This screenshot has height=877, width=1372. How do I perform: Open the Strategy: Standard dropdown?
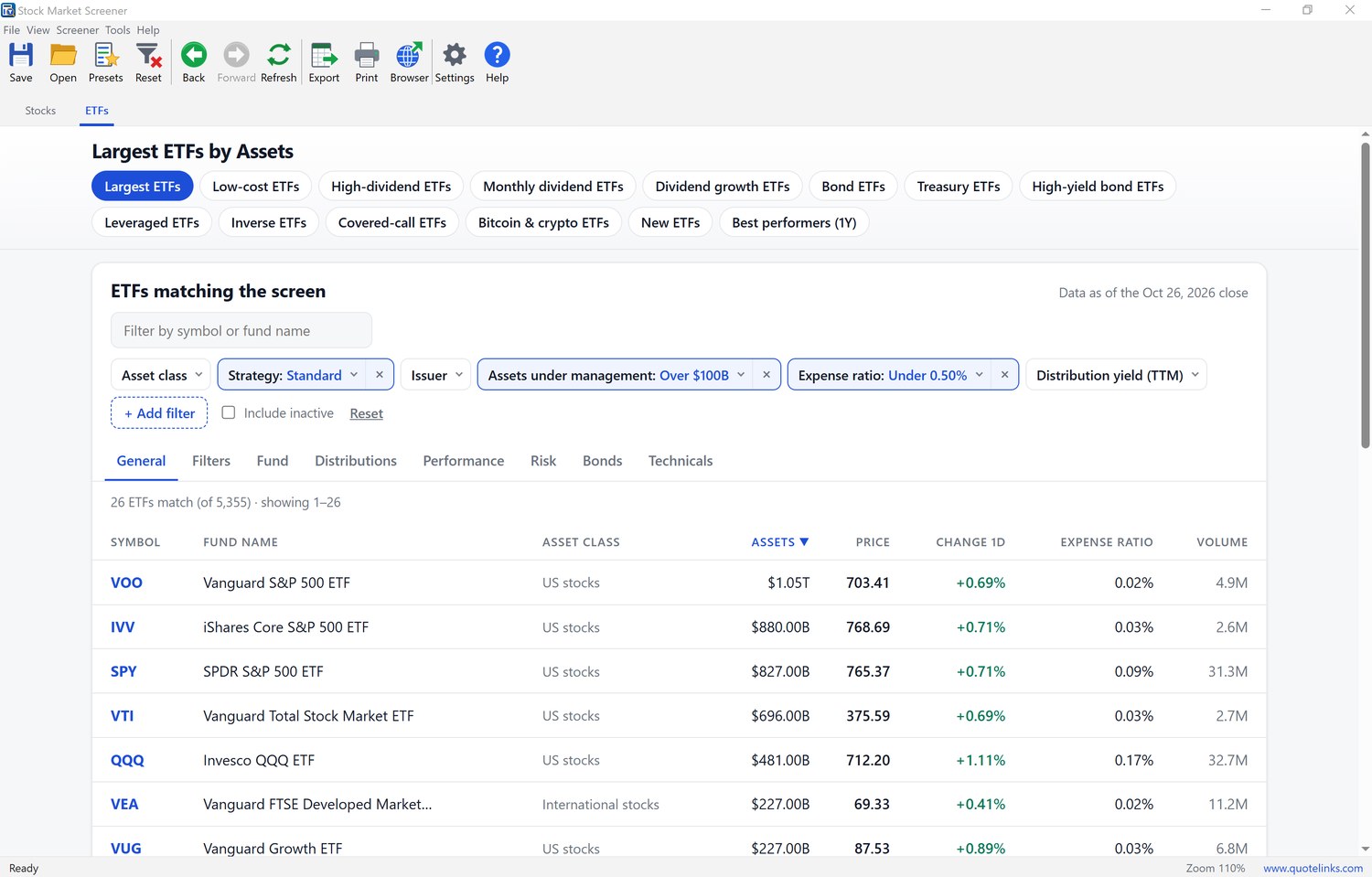coord(292,375)
